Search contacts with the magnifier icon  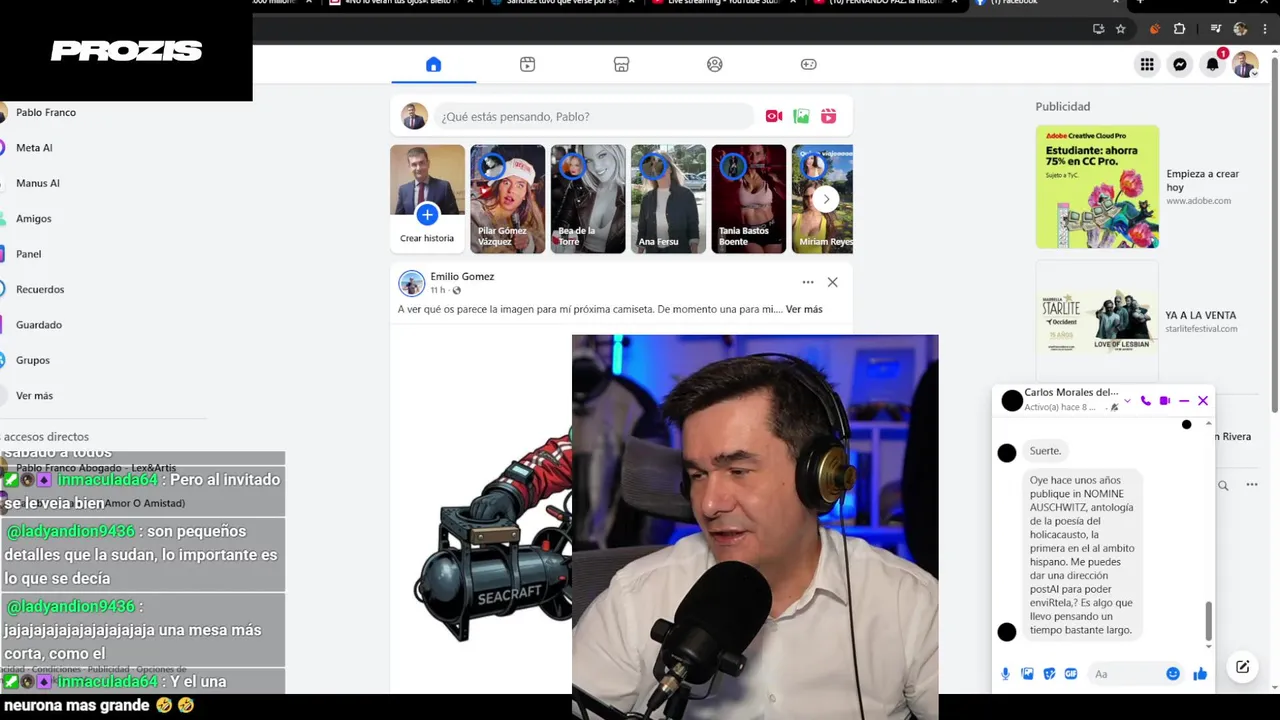1223,486
